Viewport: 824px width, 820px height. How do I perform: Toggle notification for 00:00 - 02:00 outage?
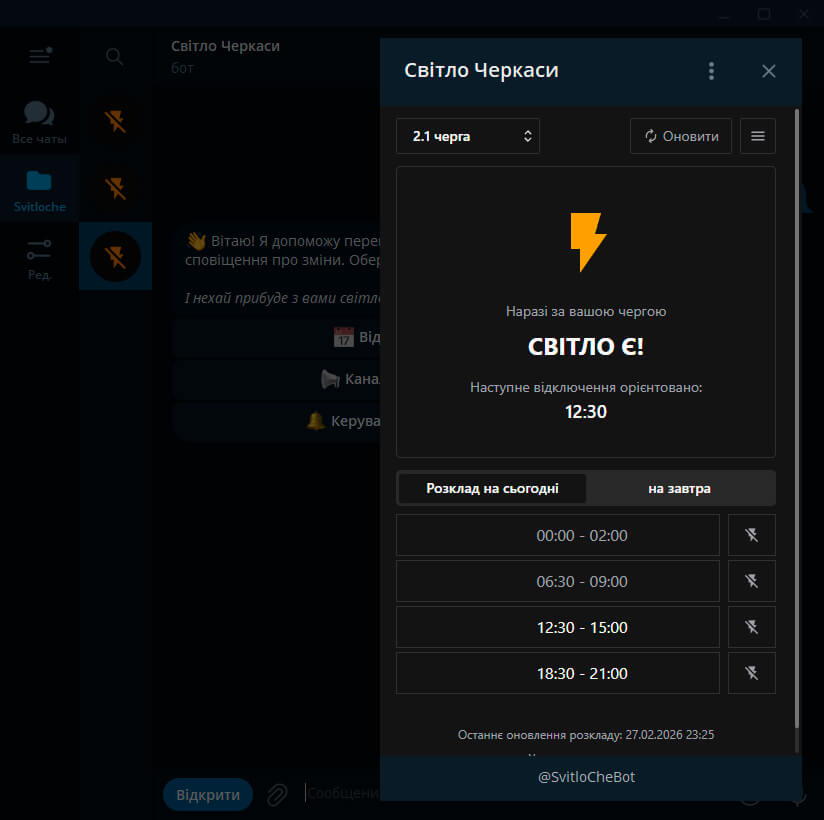751,535
